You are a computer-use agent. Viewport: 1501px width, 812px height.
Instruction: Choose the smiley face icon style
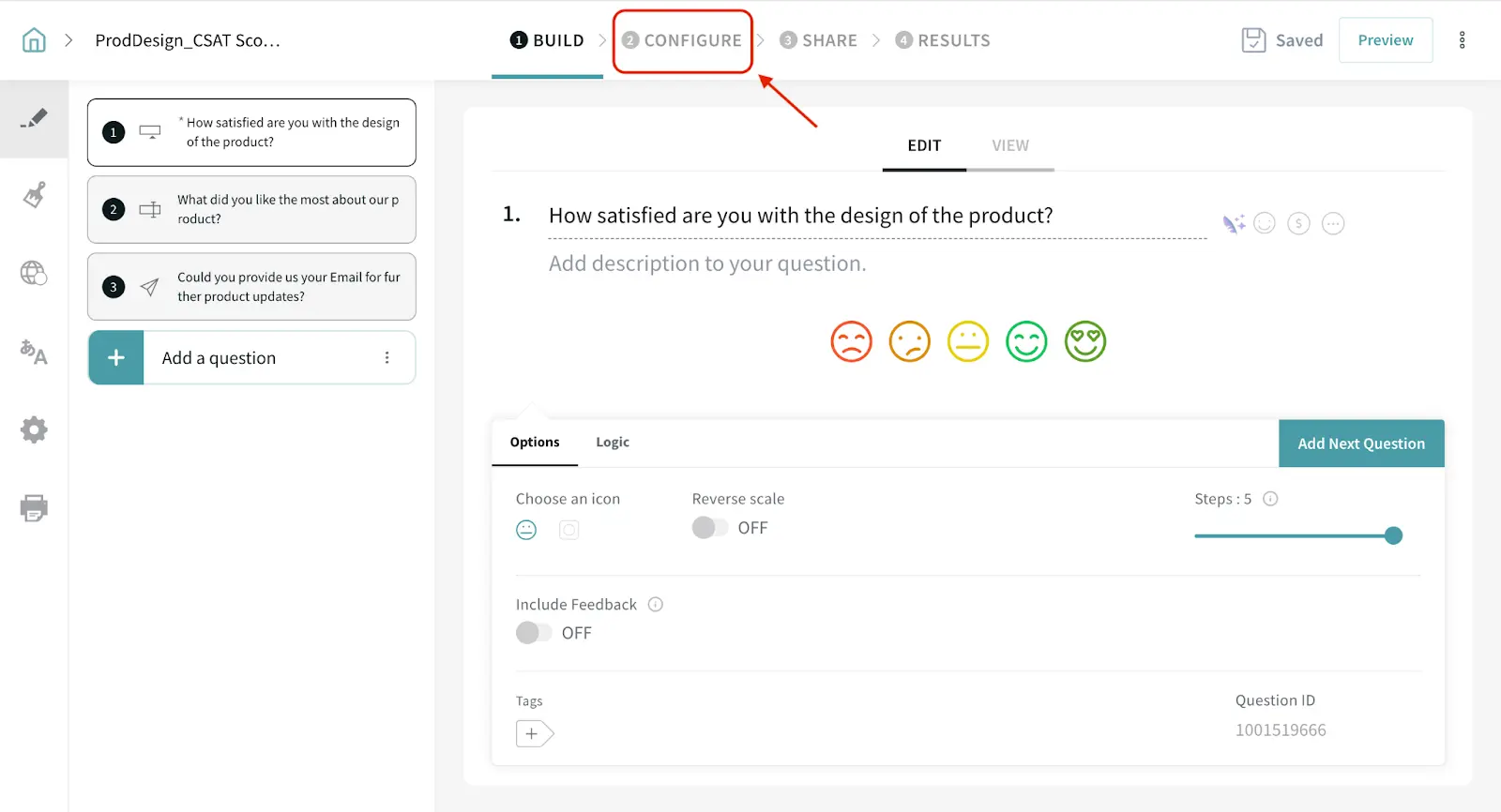click(526, 530)
